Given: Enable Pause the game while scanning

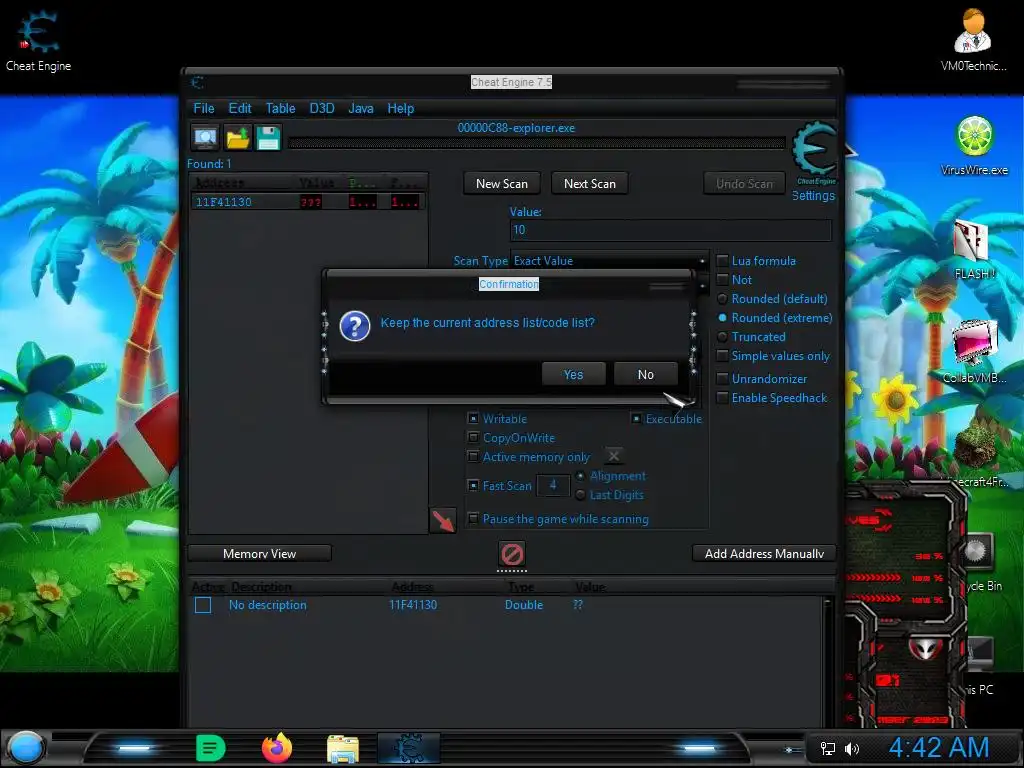Looking at the screenshot, I should 473,519.
